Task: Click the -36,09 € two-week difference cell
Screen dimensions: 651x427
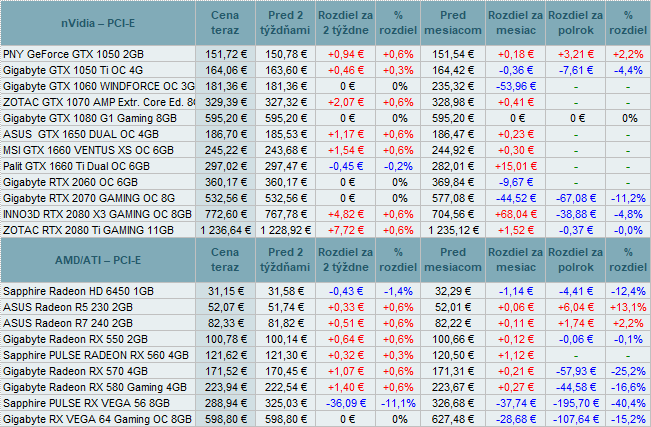Action: (346, 403)
